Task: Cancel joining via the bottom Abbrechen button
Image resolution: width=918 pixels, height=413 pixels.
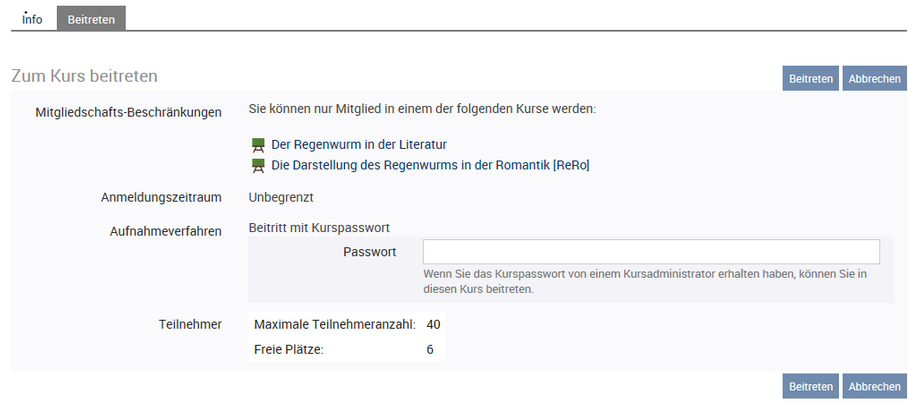Action: [874, 386]
